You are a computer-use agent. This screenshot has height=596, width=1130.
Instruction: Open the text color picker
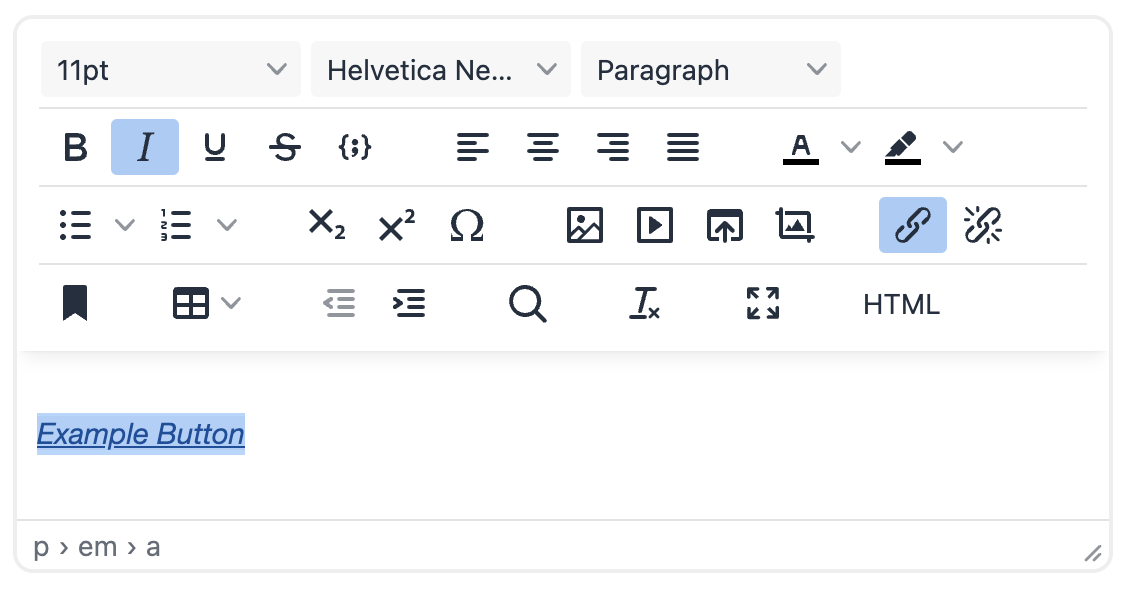pos(800,147)
